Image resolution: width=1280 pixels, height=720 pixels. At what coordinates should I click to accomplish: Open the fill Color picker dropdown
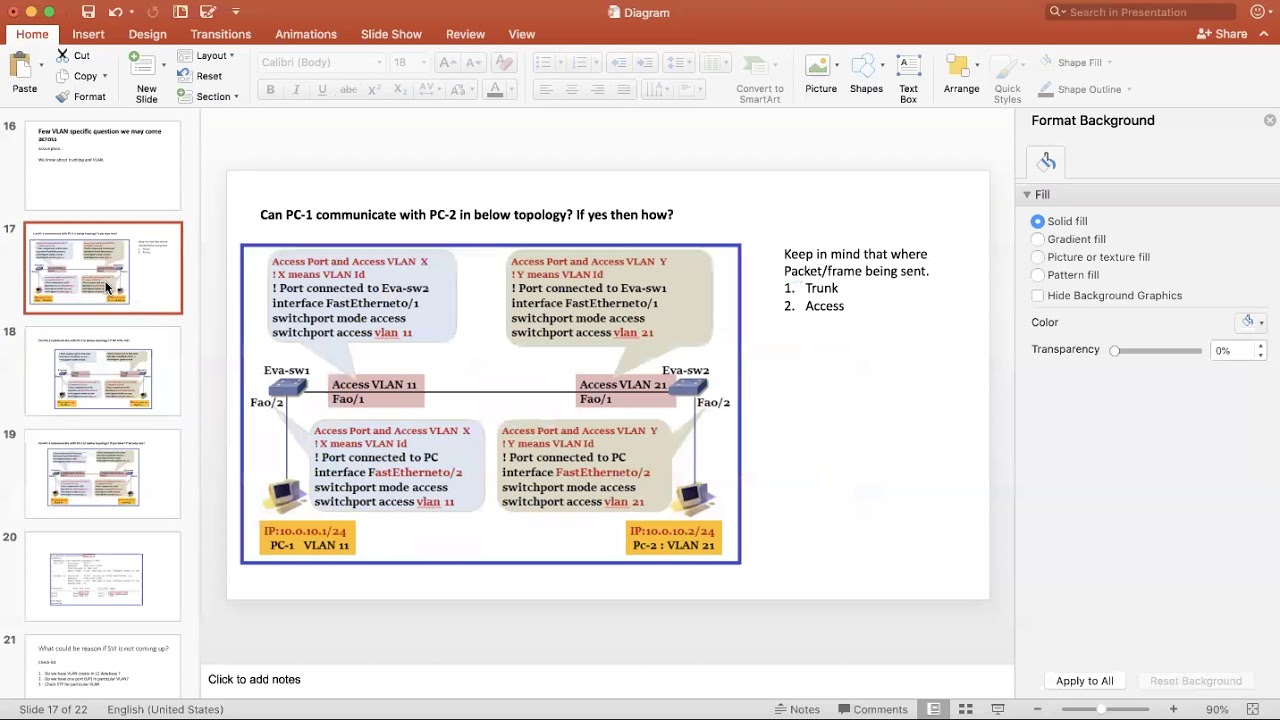(x=1252, y=322)
